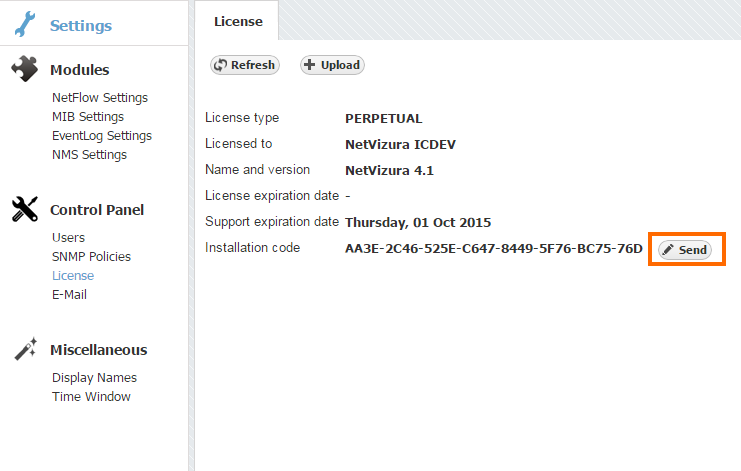The height and width of the screenshot is (471, 741).
Task: Click the Miscellaneous magic wand icon
Action: coord(25,349)
